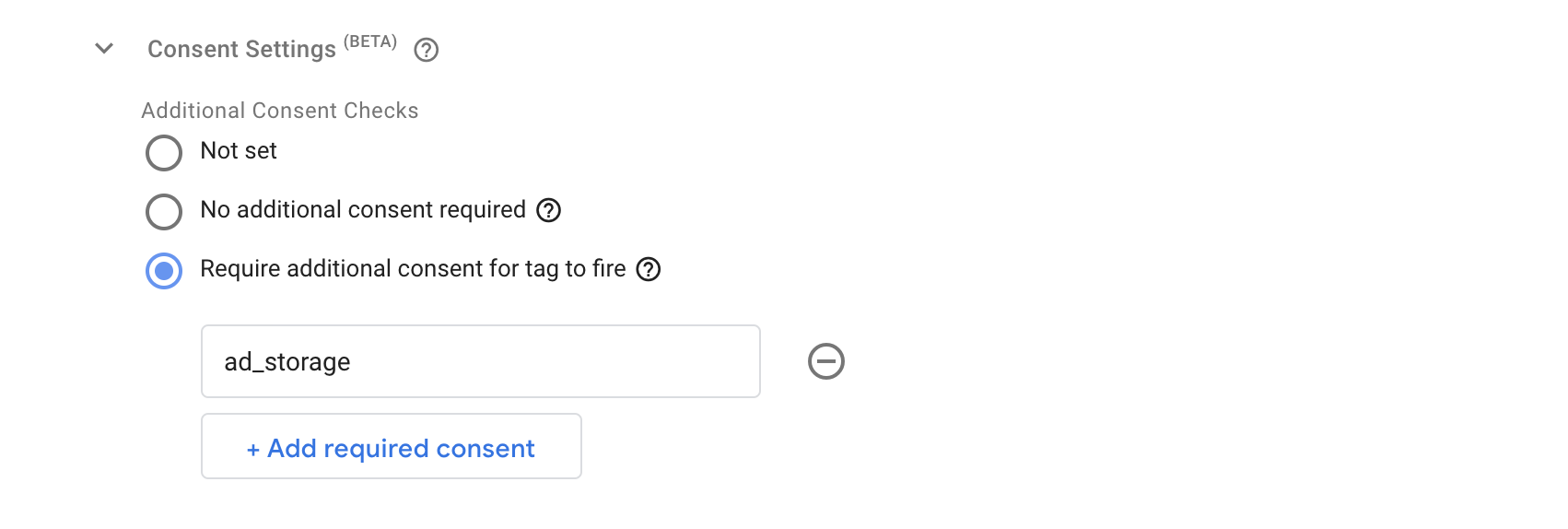Click the Not set option label

tap(239, 150)
